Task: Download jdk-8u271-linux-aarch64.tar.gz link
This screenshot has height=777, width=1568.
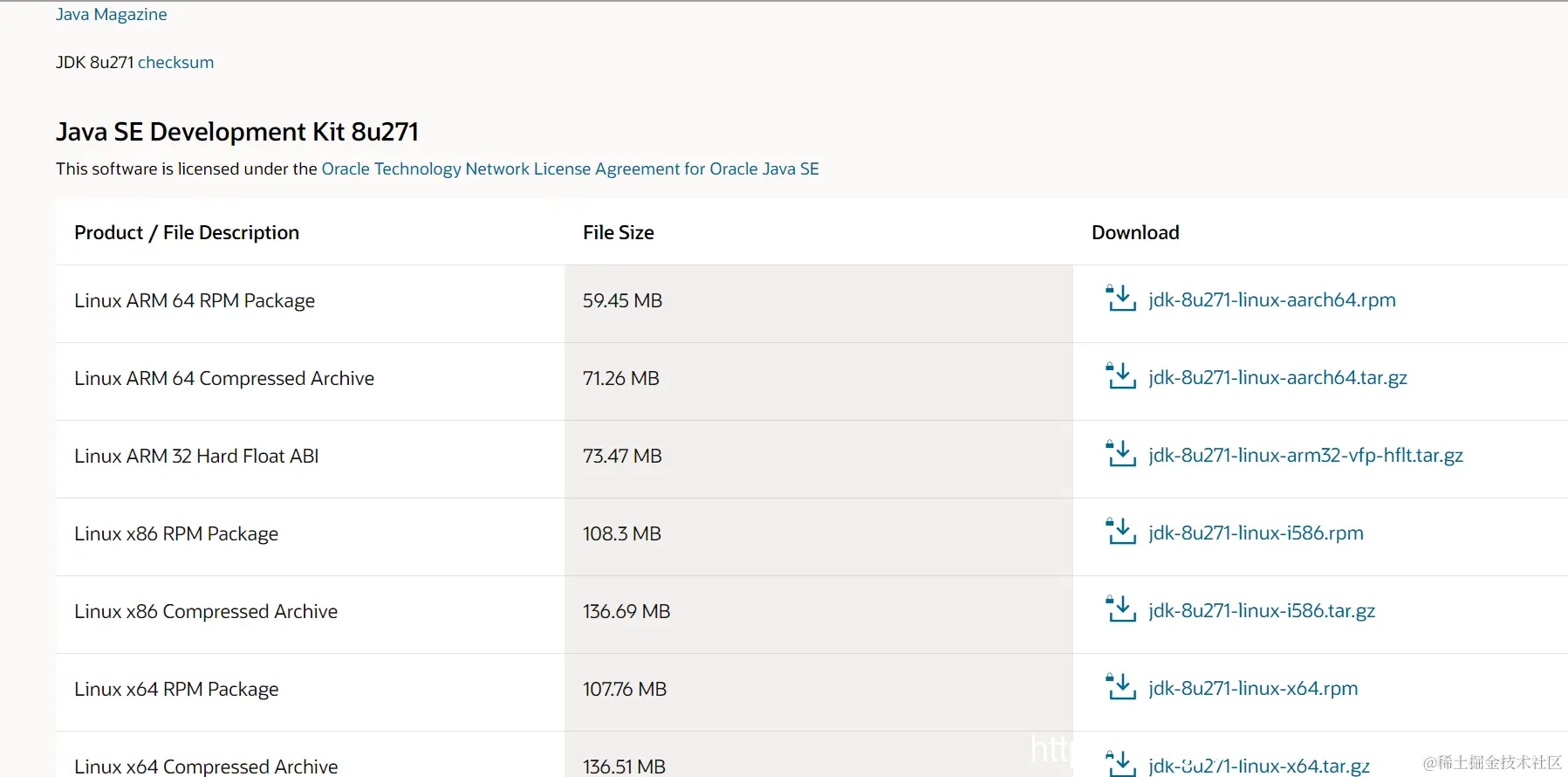Action: (x=1277, y=377)
